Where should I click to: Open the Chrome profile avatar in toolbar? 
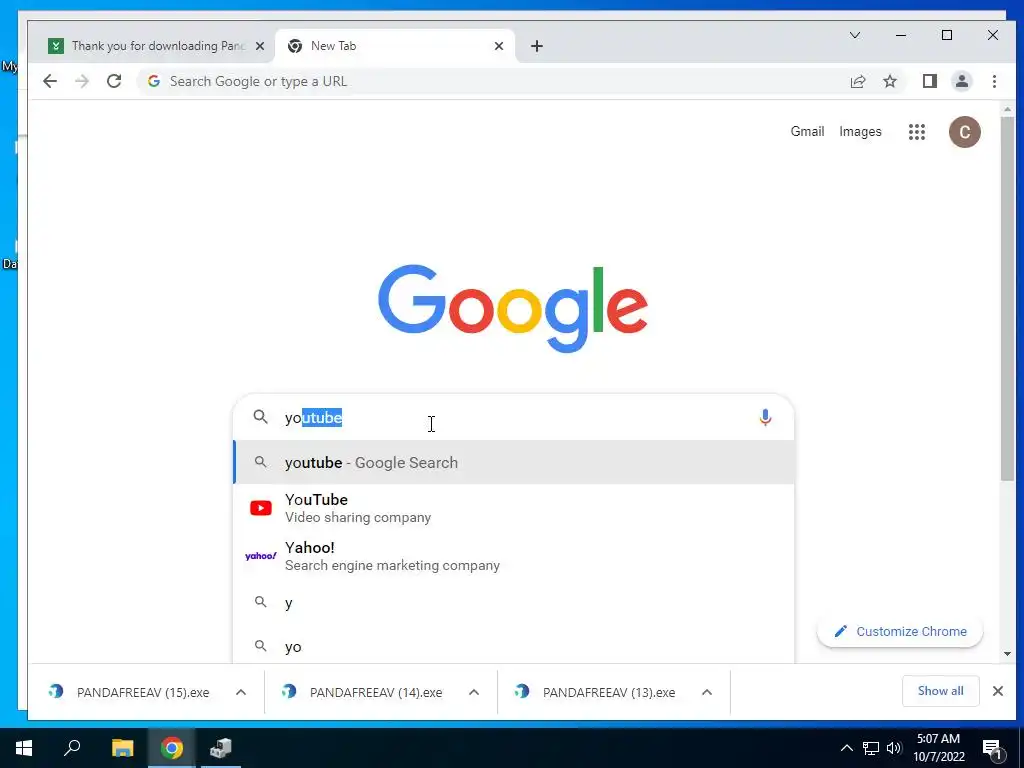coord(961,81)
